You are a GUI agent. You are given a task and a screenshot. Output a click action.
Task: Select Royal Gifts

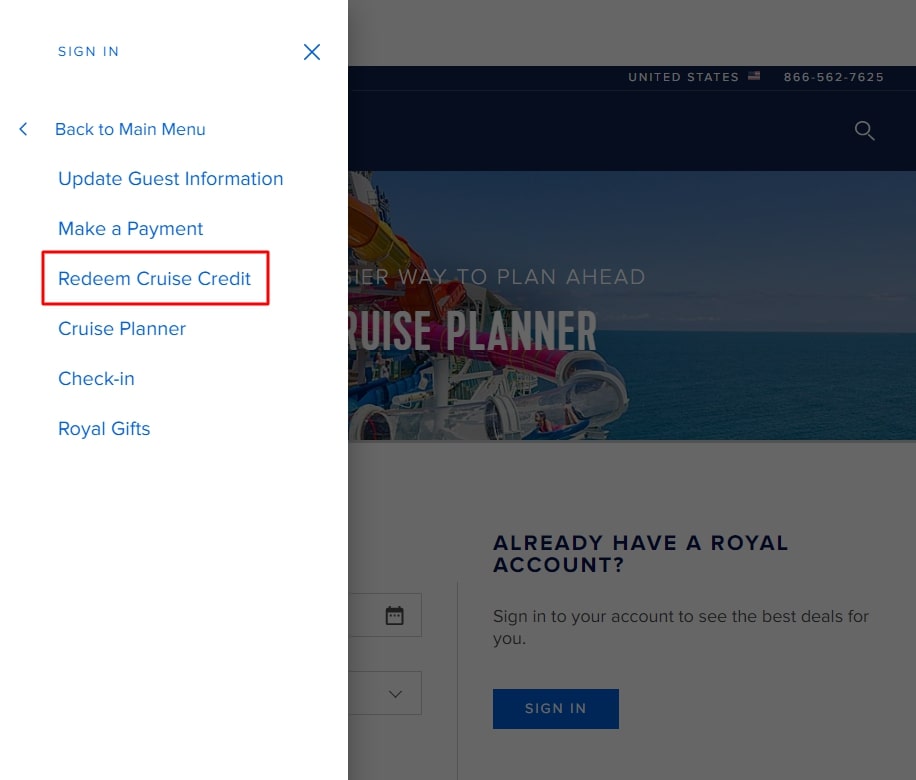[x=104, y=429]
